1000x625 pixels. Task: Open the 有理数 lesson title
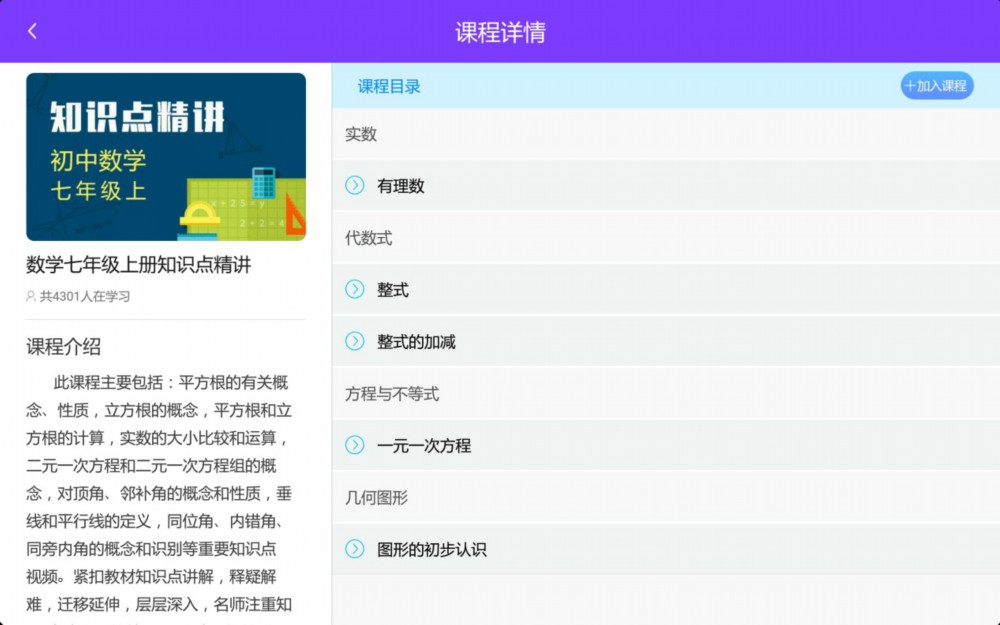[401, 186]
